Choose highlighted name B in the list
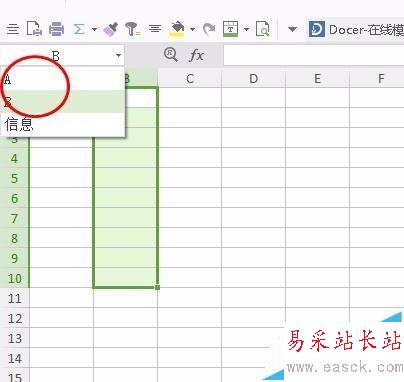The height and width of the screenshot is (382, 404). [63, 102]
